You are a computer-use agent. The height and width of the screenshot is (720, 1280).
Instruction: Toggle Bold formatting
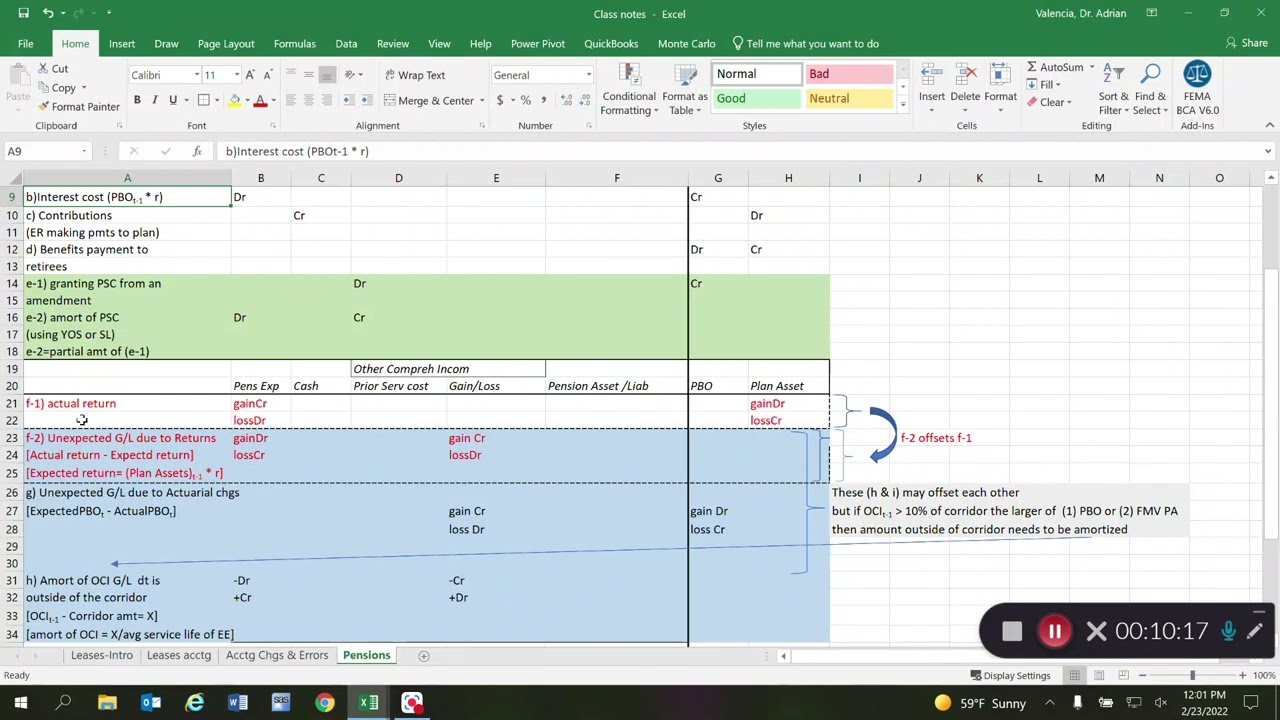click(x=137, y=100)
